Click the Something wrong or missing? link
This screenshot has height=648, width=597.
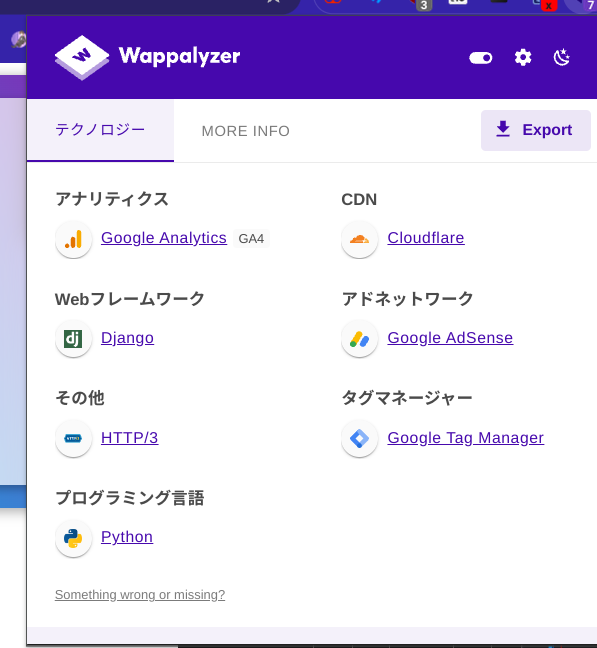click(140, 595)
